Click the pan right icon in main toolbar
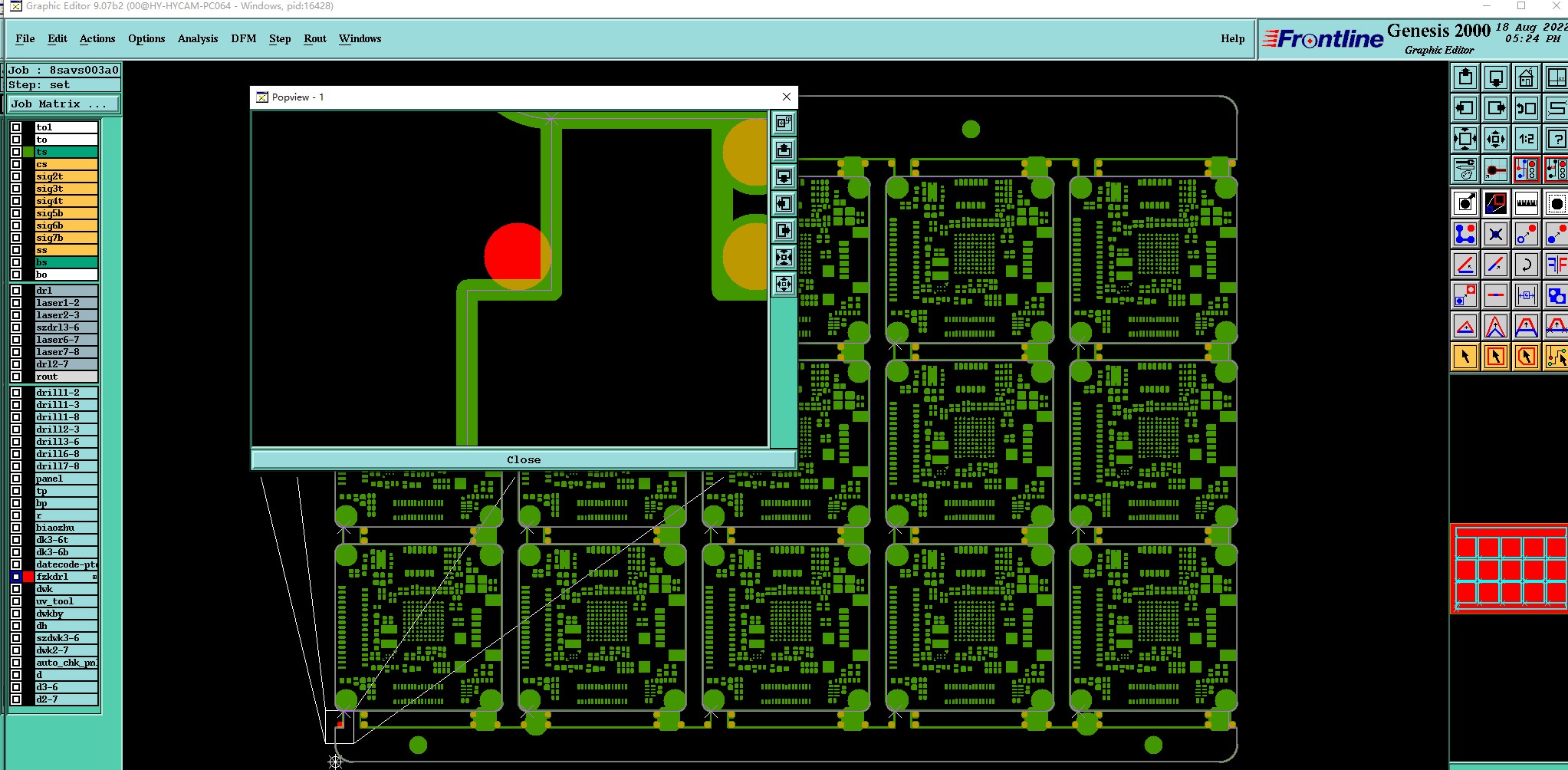Screen dimensions: 1568x770 [x=1496, y=108]
